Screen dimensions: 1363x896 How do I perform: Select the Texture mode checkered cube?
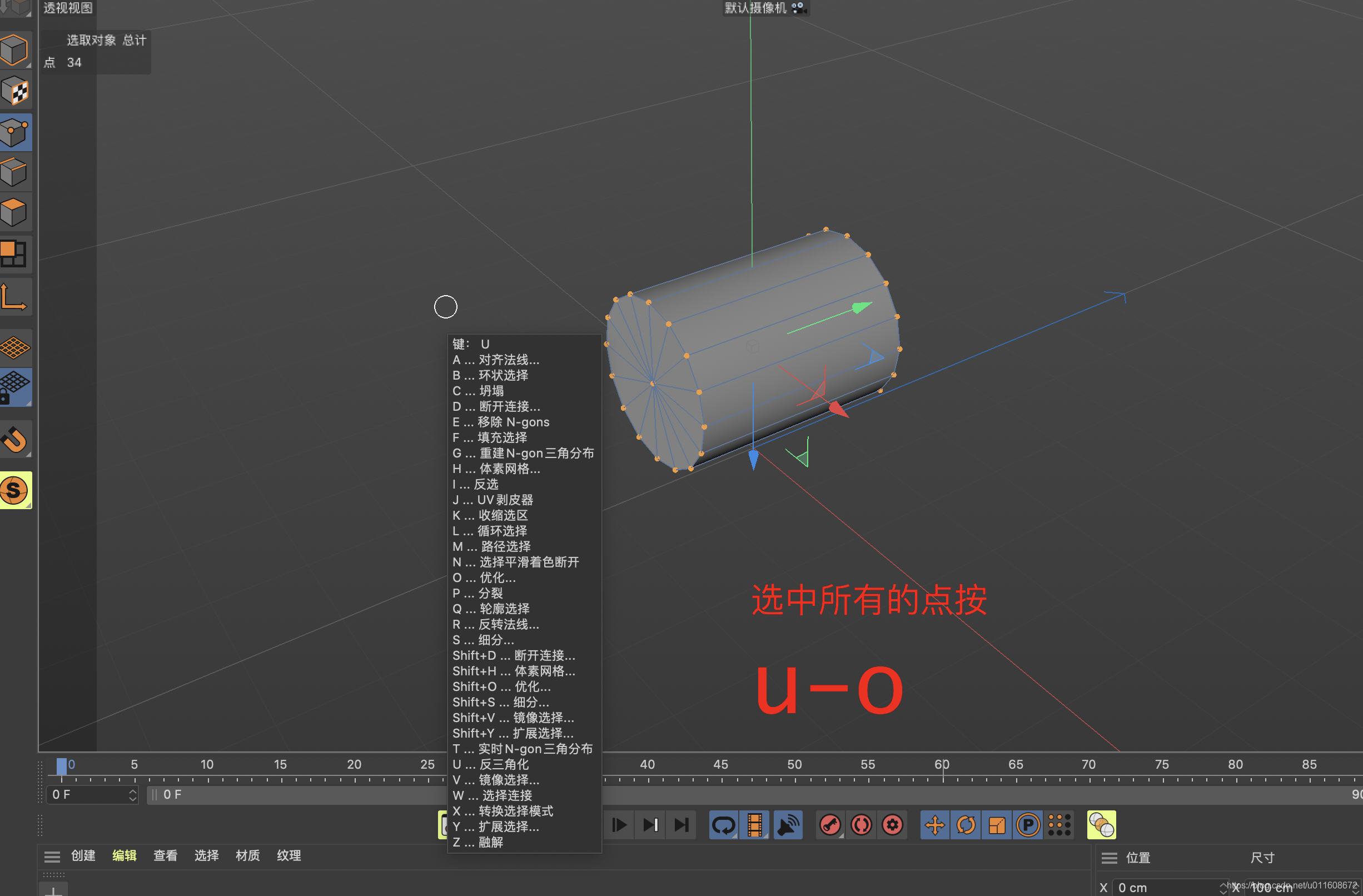15,92
